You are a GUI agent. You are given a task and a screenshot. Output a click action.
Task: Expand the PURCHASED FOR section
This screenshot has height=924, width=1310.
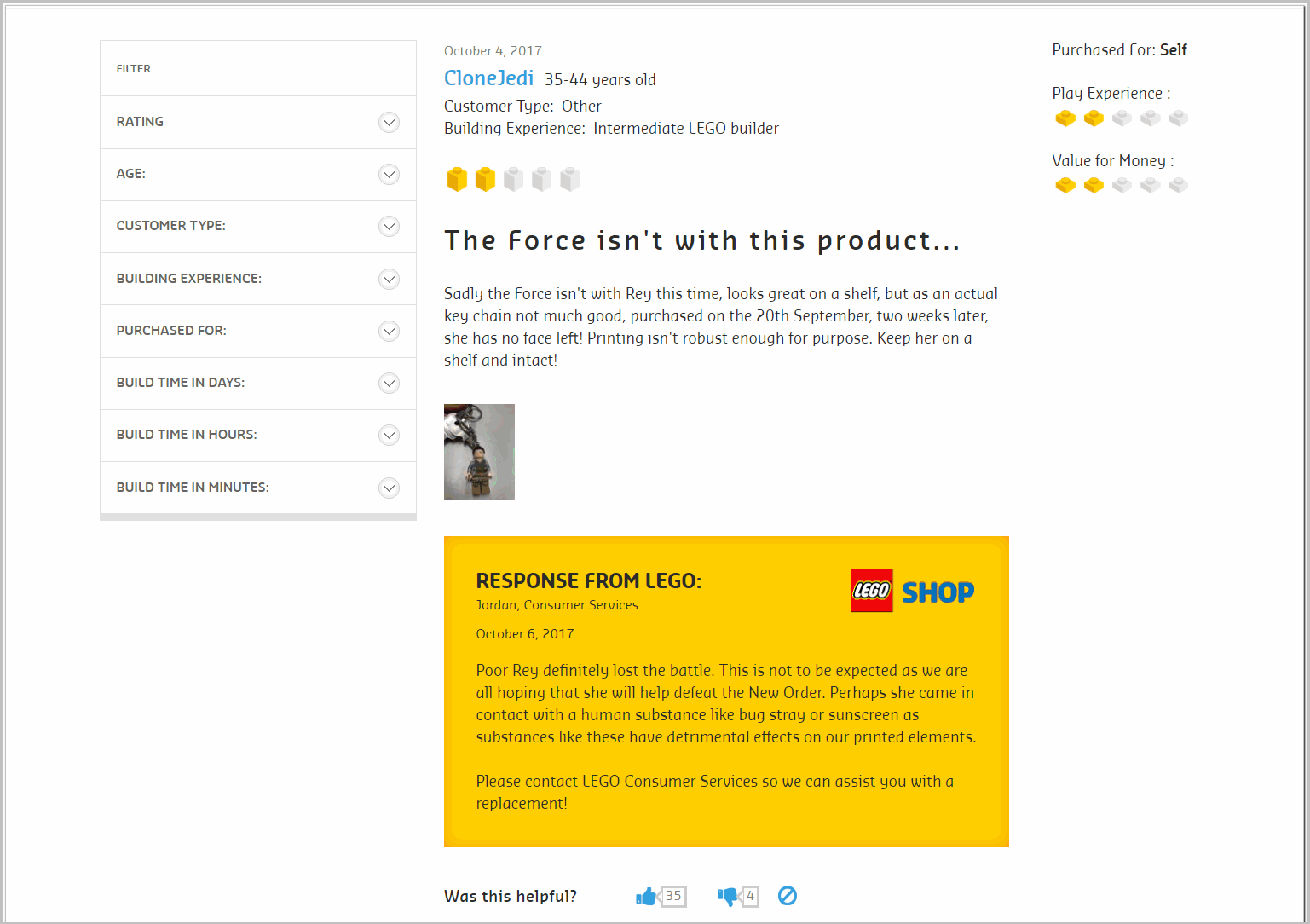(389, 331)
